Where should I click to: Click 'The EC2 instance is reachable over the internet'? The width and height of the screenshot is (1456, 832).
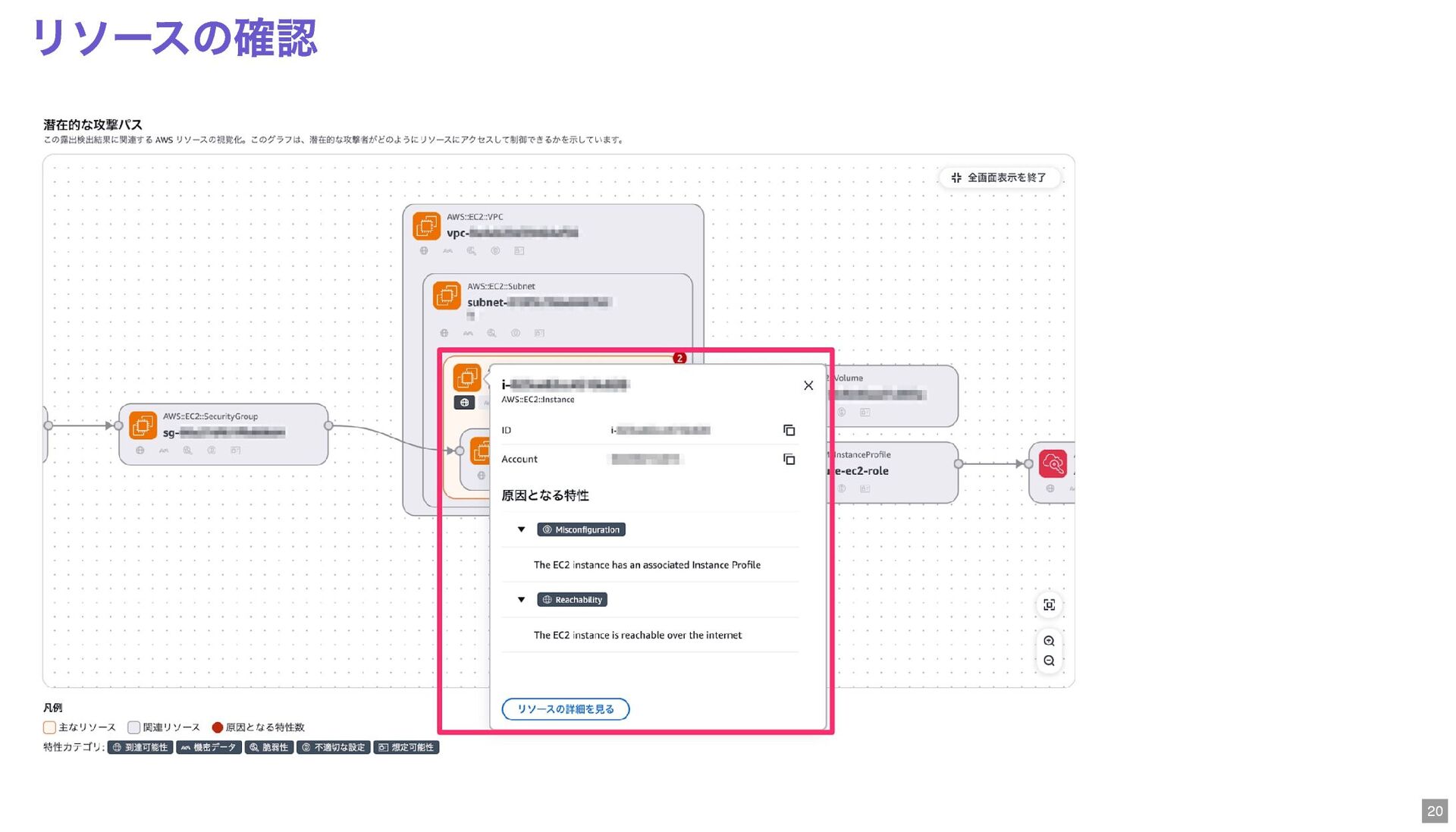(638, 636)
